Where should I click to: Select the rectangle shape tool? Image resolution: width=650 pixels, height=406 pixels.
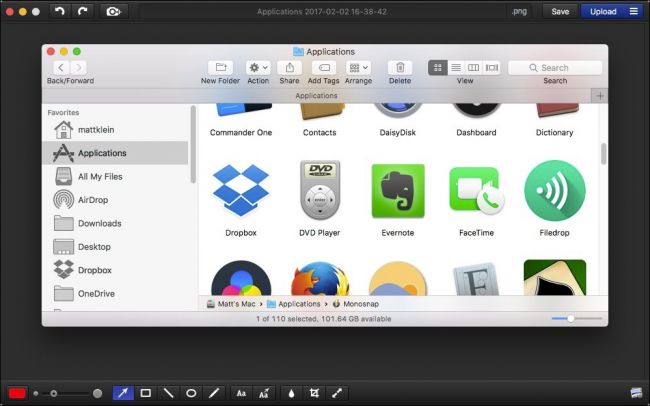(x=145, y=393)
